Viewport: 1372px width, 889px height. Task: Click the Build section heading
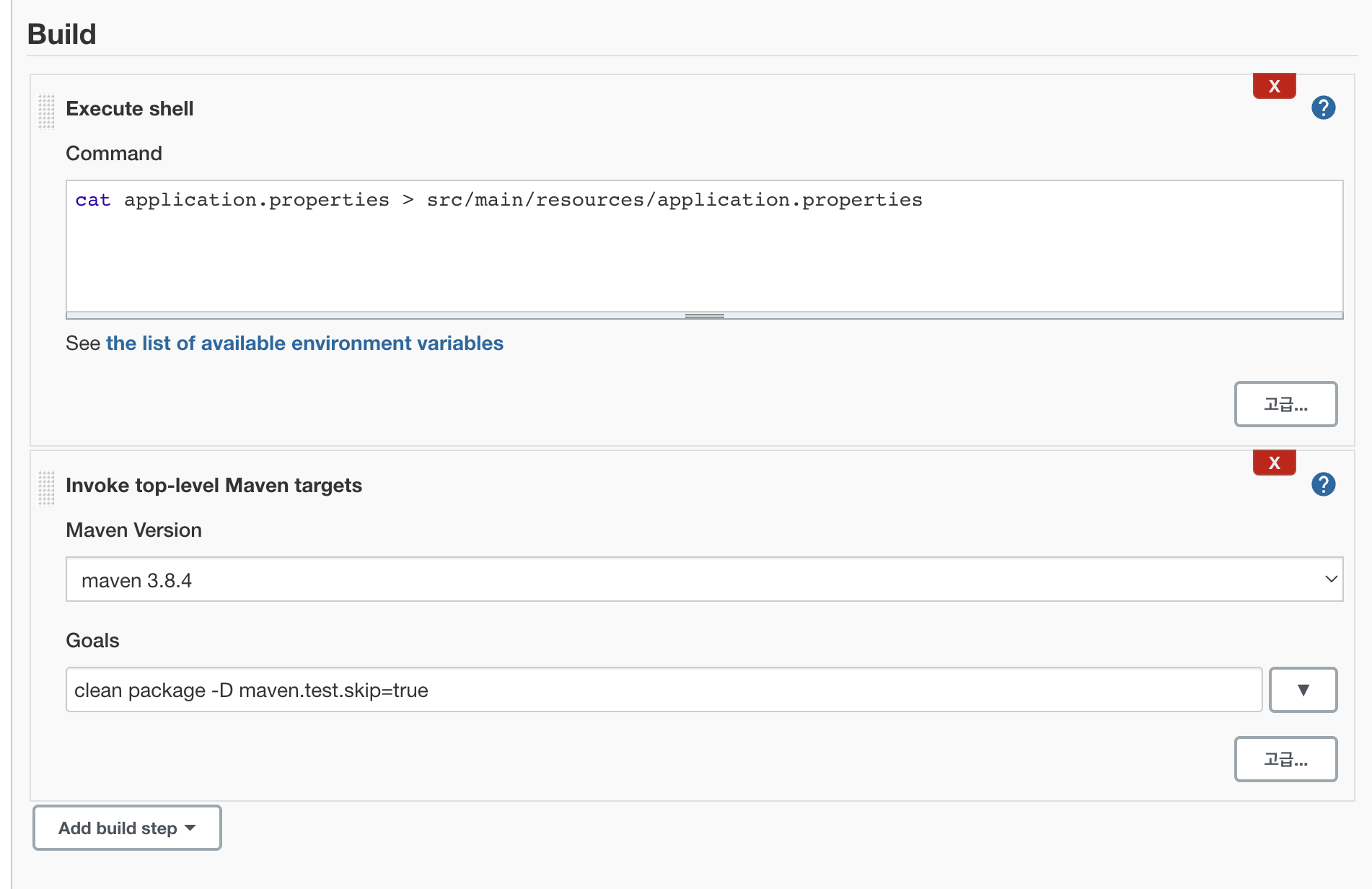click(62, 34)
